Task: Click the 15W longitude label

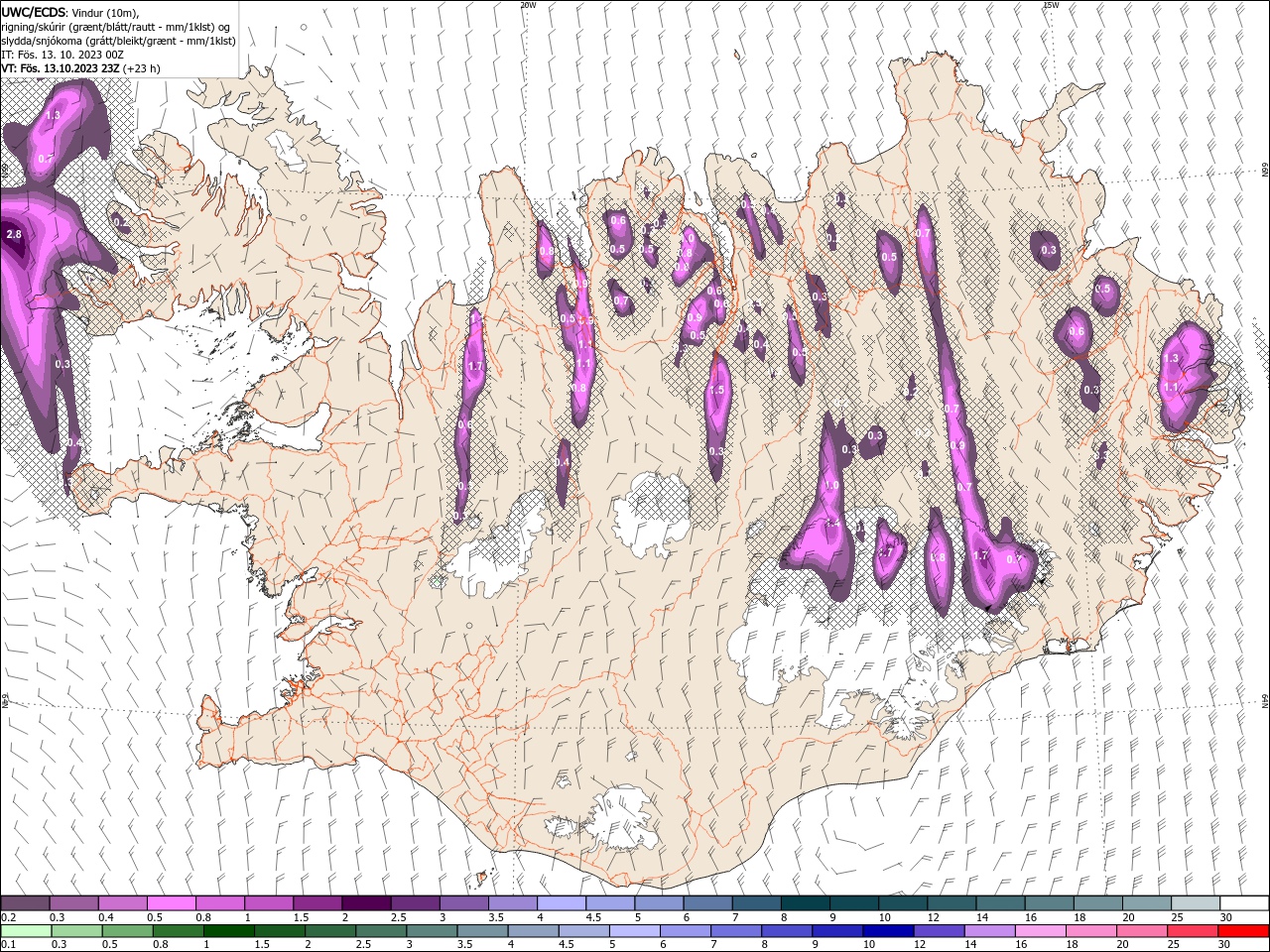Action: click(x=1051, y=5)
